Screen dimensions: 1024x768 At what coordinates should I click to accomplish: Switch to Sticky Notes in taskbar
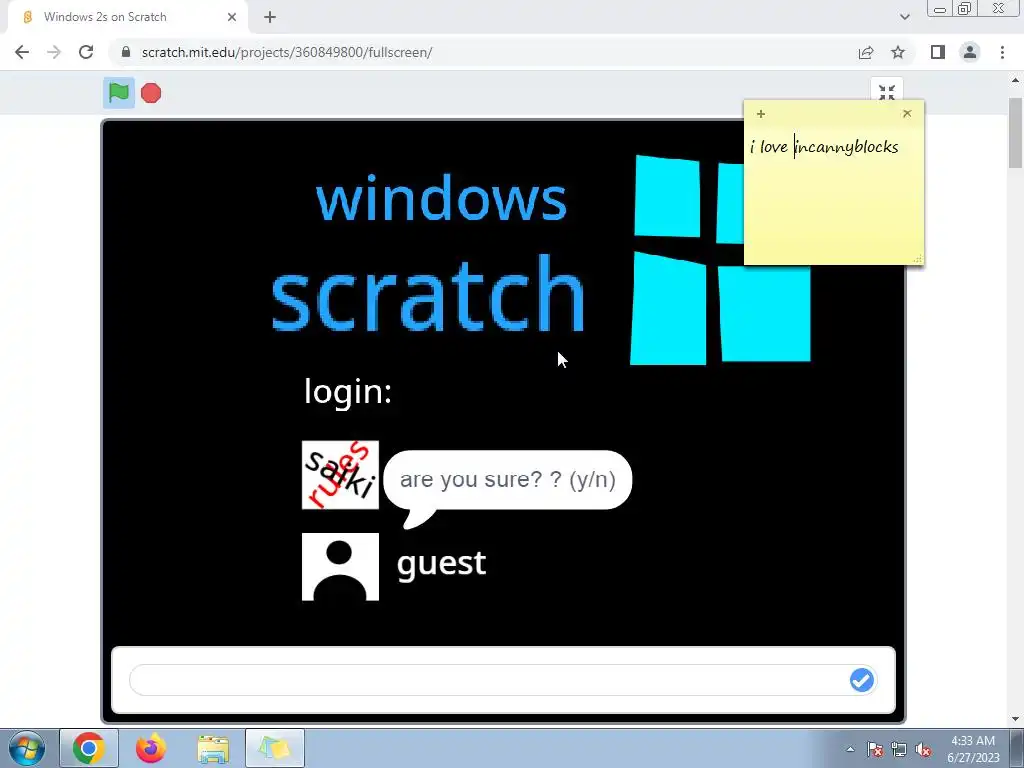pyautogui.click(x=275, y=748)
